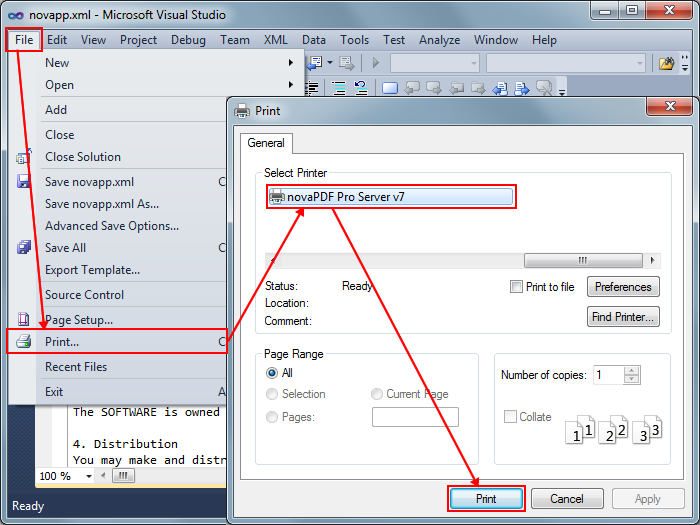Select the Pages radio button
The width and height of the screenshot is (700, 525).
click(271, 417)
